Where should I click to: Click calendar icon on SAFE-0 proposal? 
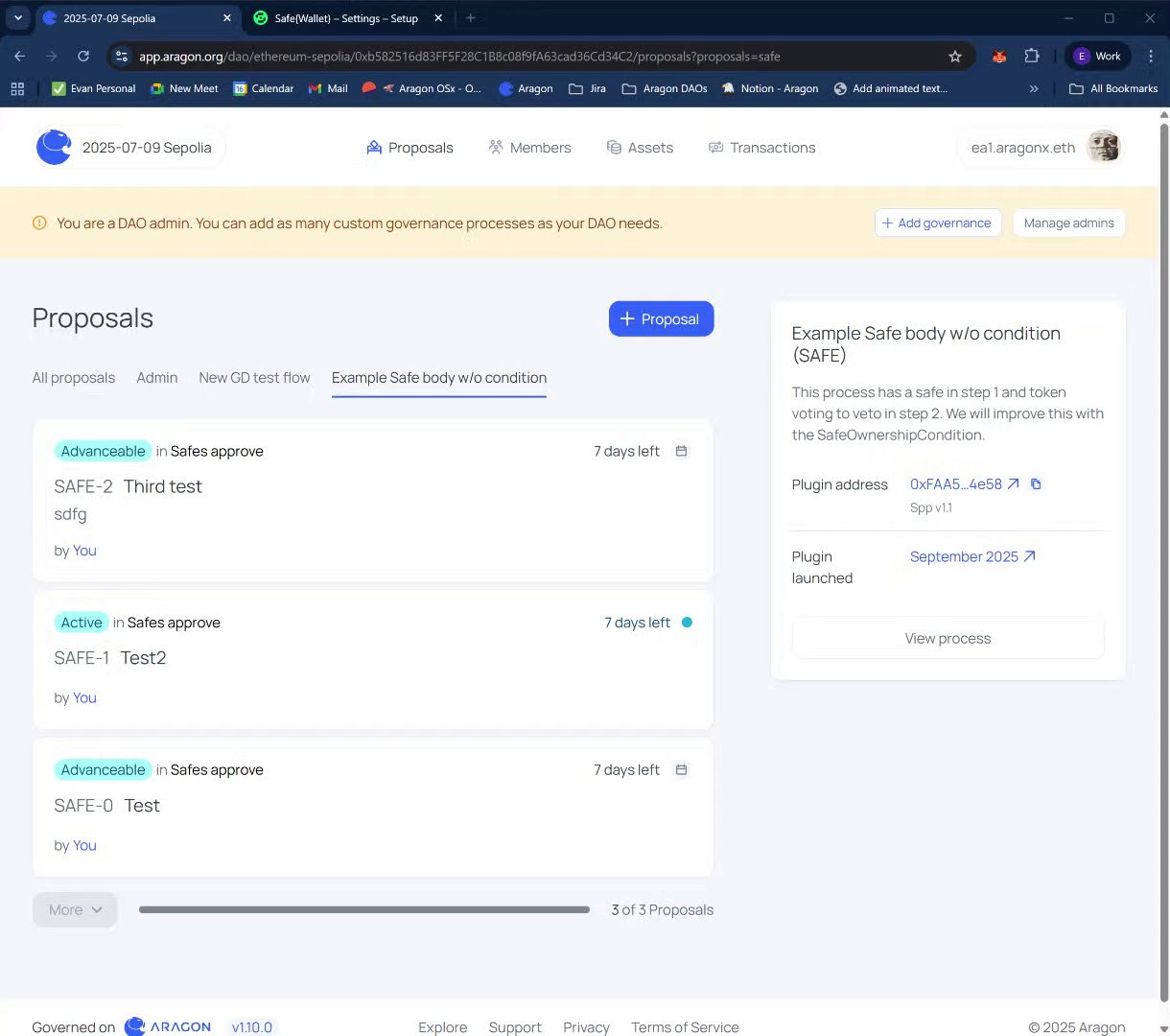(682, 769)
